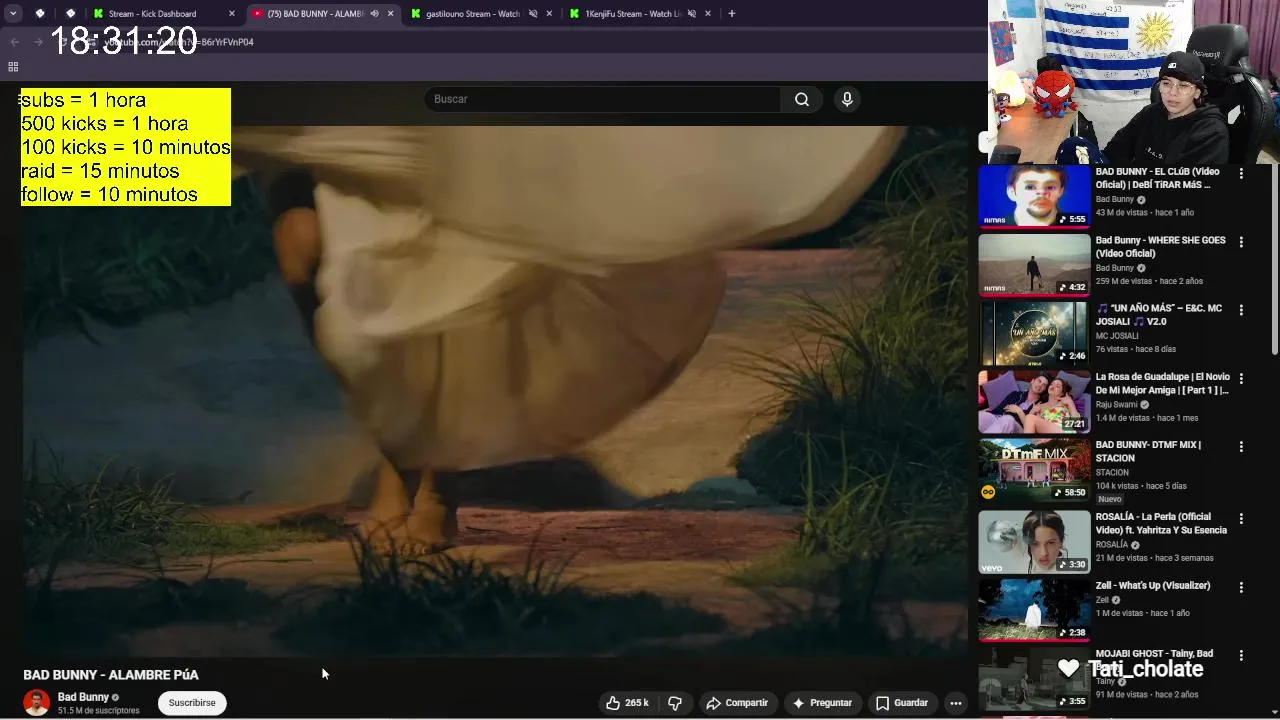
Task: Open a new browser tab
Action: tap(731, 14)
